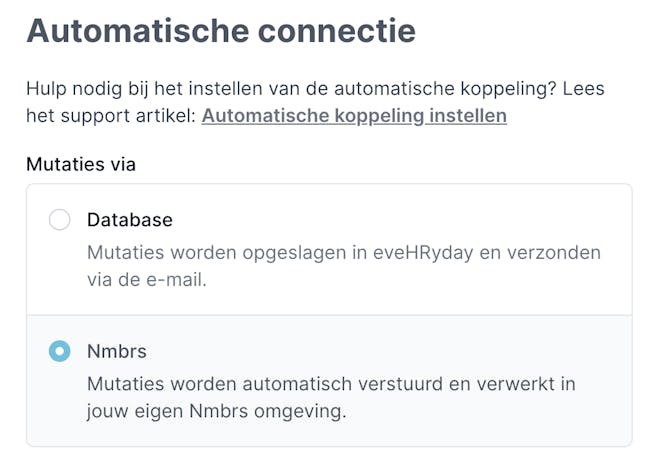Viewport: 660px width, 469px height.
Task: Click the Mutaties via field label
Action: (81, 165)
